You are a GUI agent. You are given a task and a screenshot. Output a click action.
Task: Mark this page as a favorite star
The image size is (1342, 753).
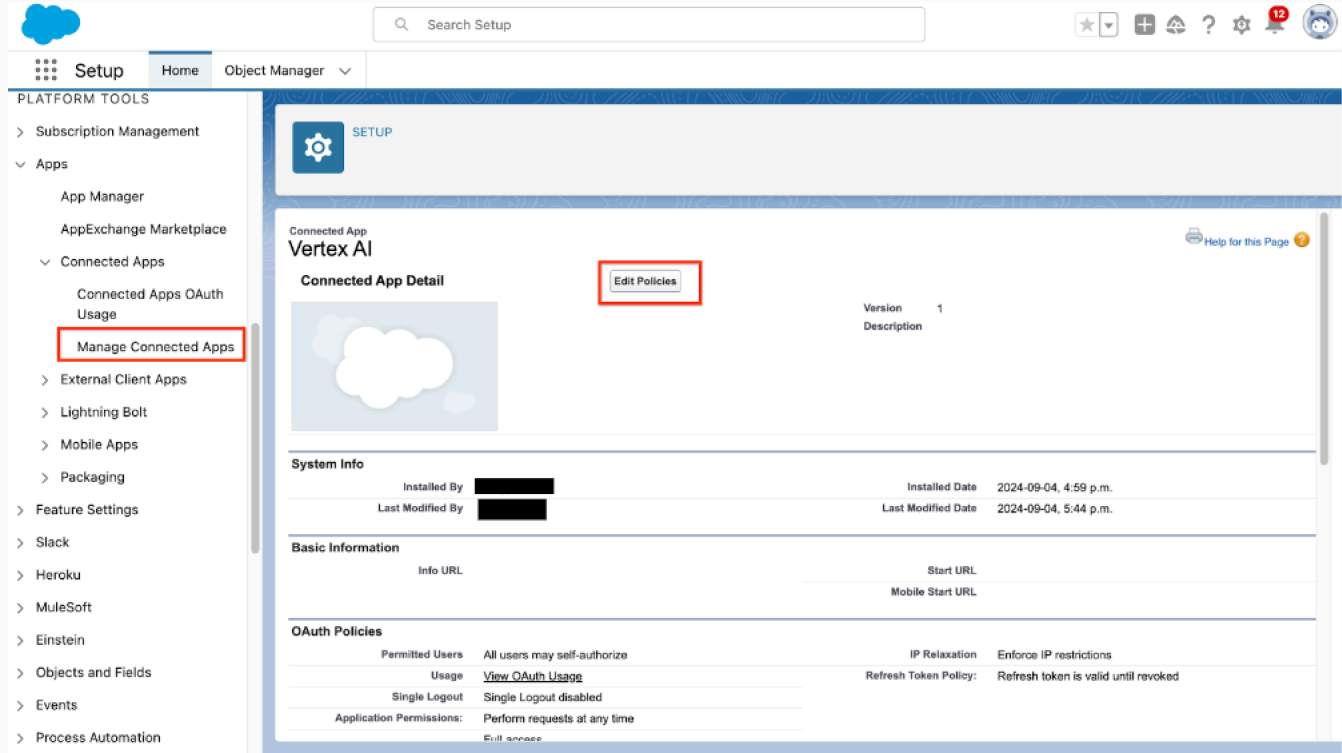pyautogui.click(x=1087, y=24)
